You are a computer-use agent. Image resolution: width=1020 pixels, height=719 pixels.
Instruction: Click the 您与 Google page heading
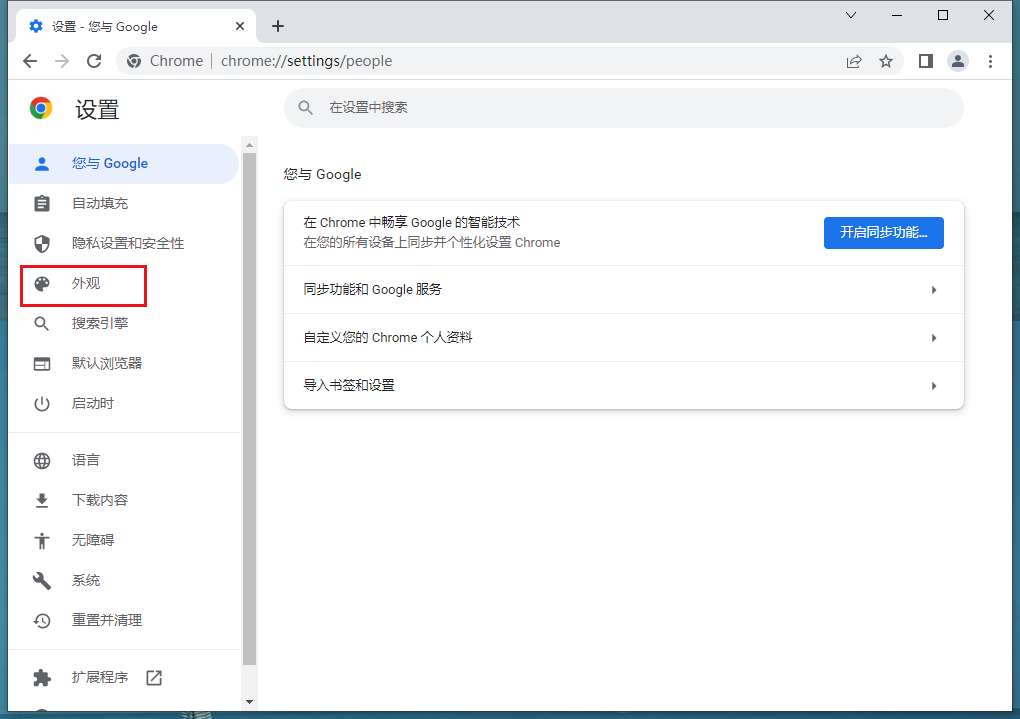click(322, 174)
